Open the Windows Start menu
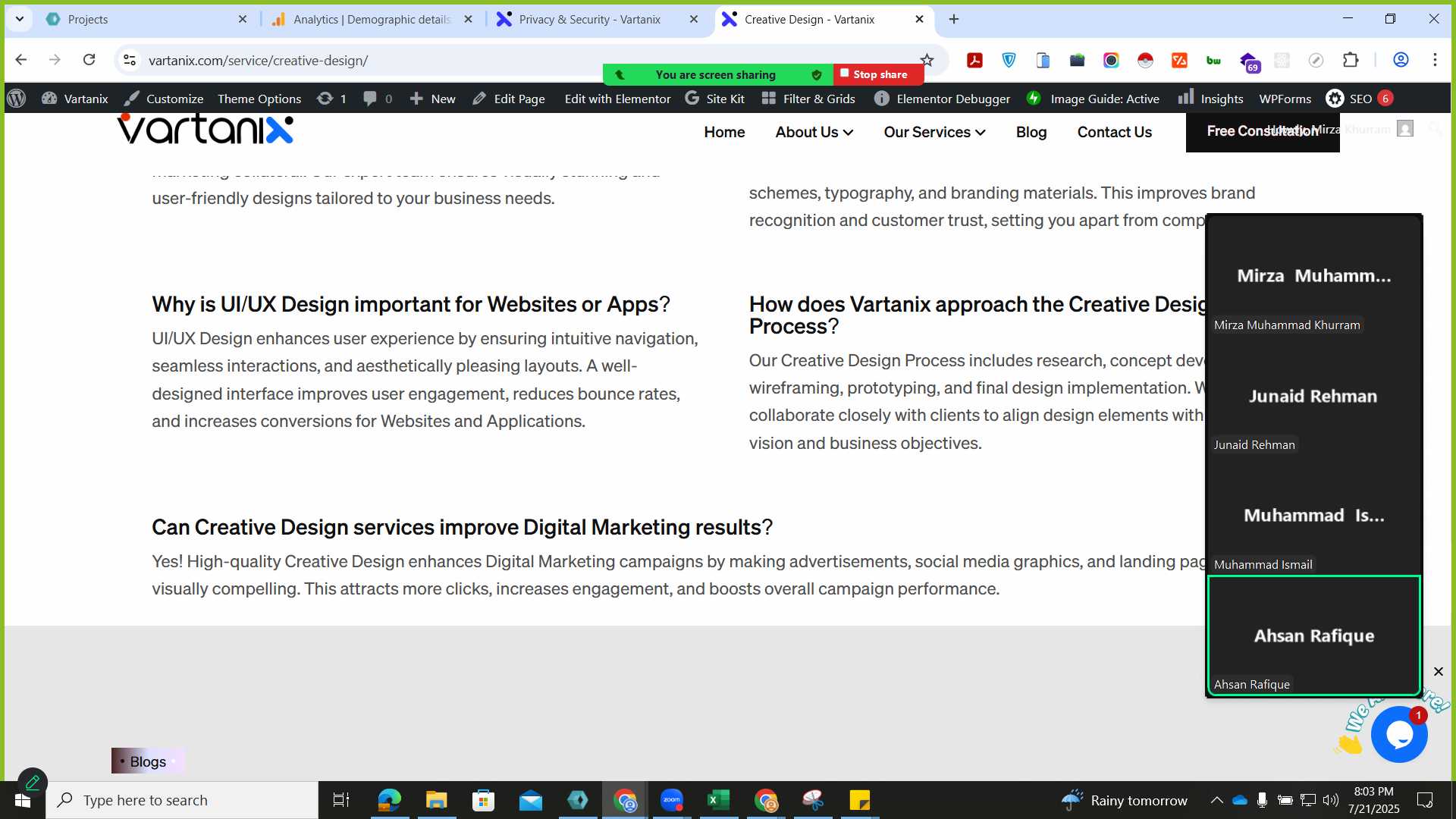This screenshot has width=1456, height=819. (23, 801)
